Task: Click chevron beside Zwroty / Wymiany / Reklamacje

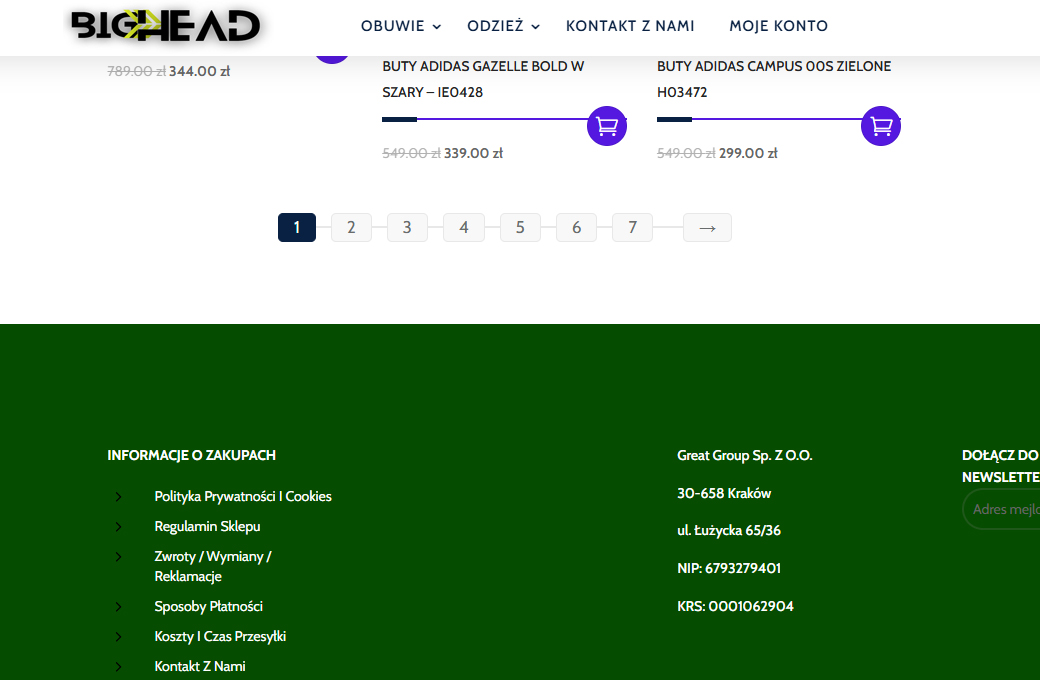Action: [119, 557]
